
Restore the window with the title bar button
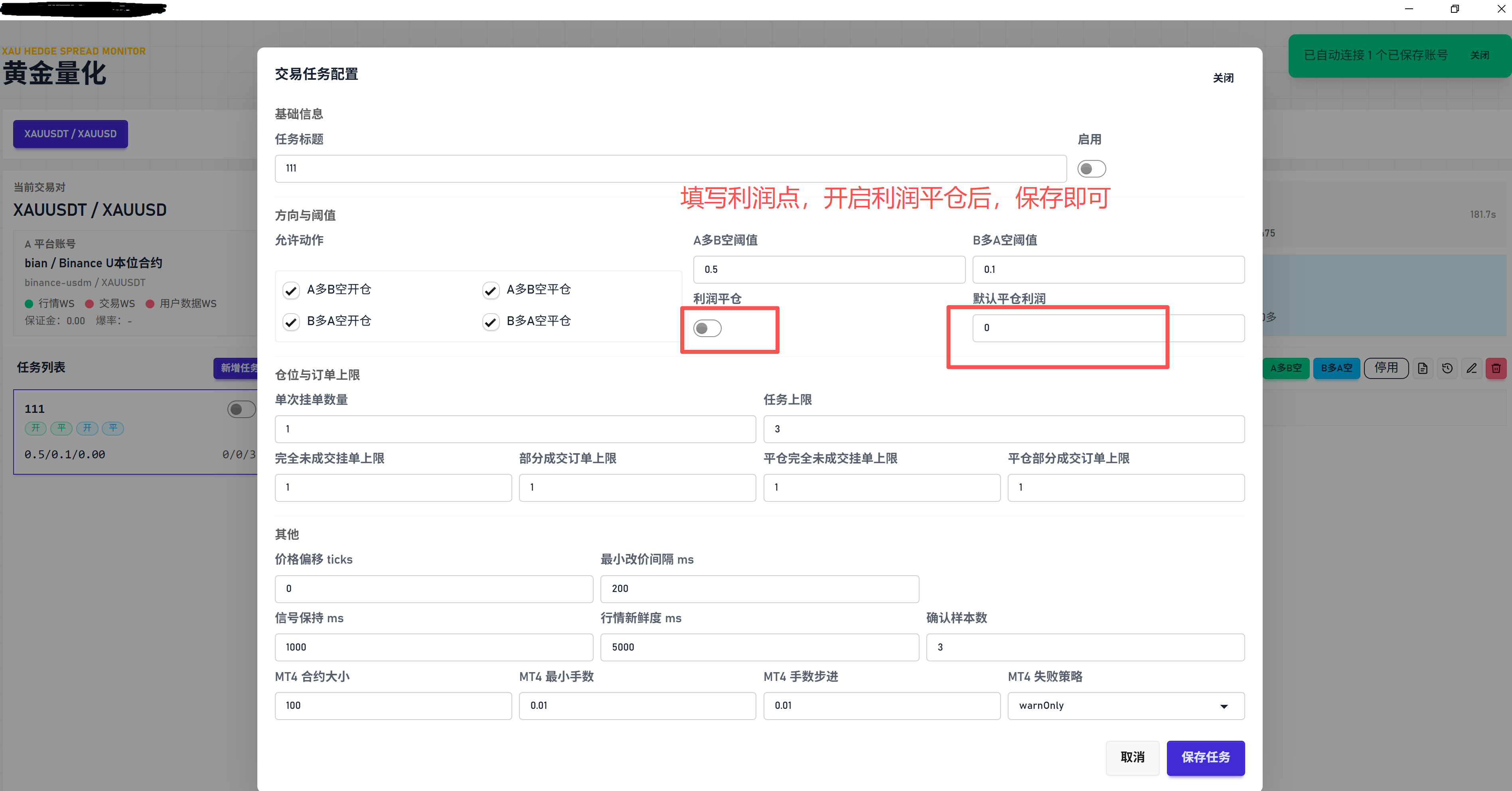click(x=1455, y=9)
